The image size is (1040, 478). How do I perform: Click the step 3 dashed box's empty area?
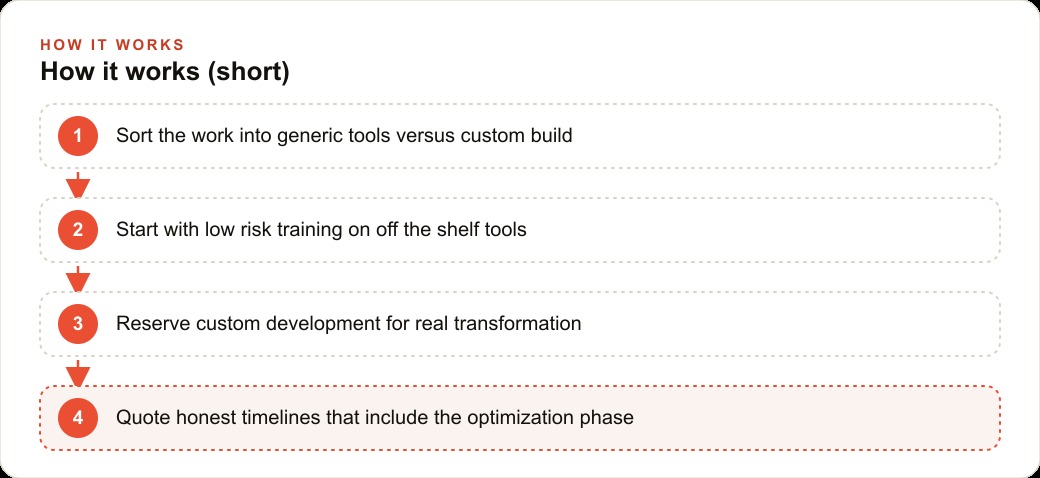[789, 324]
